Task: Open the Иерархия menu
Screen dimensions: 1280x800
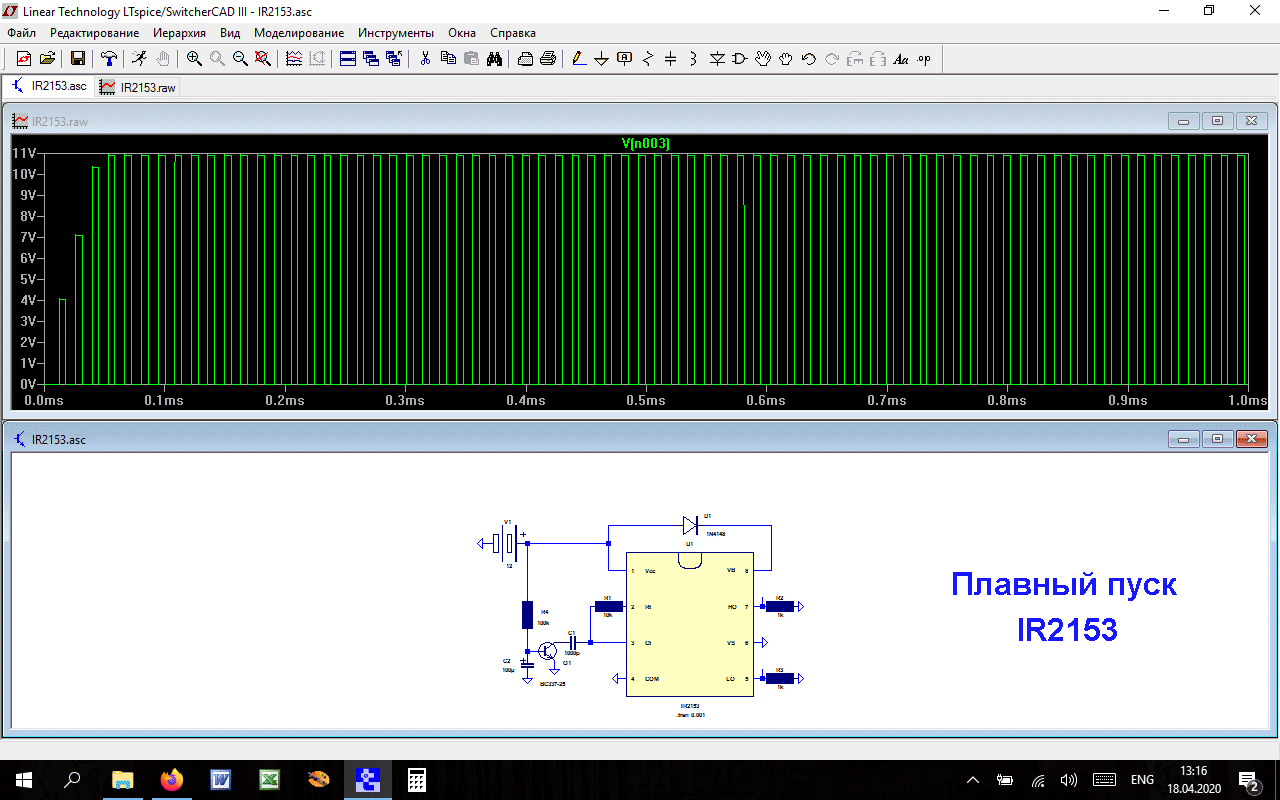Action: pyautogui.click(x=179, y=33)
